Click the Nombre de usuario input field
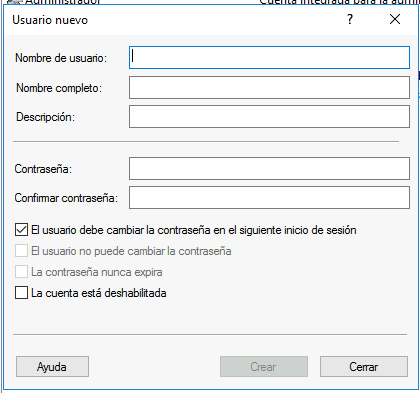Screen dimensions: 420x393 [x=269, y=58]
